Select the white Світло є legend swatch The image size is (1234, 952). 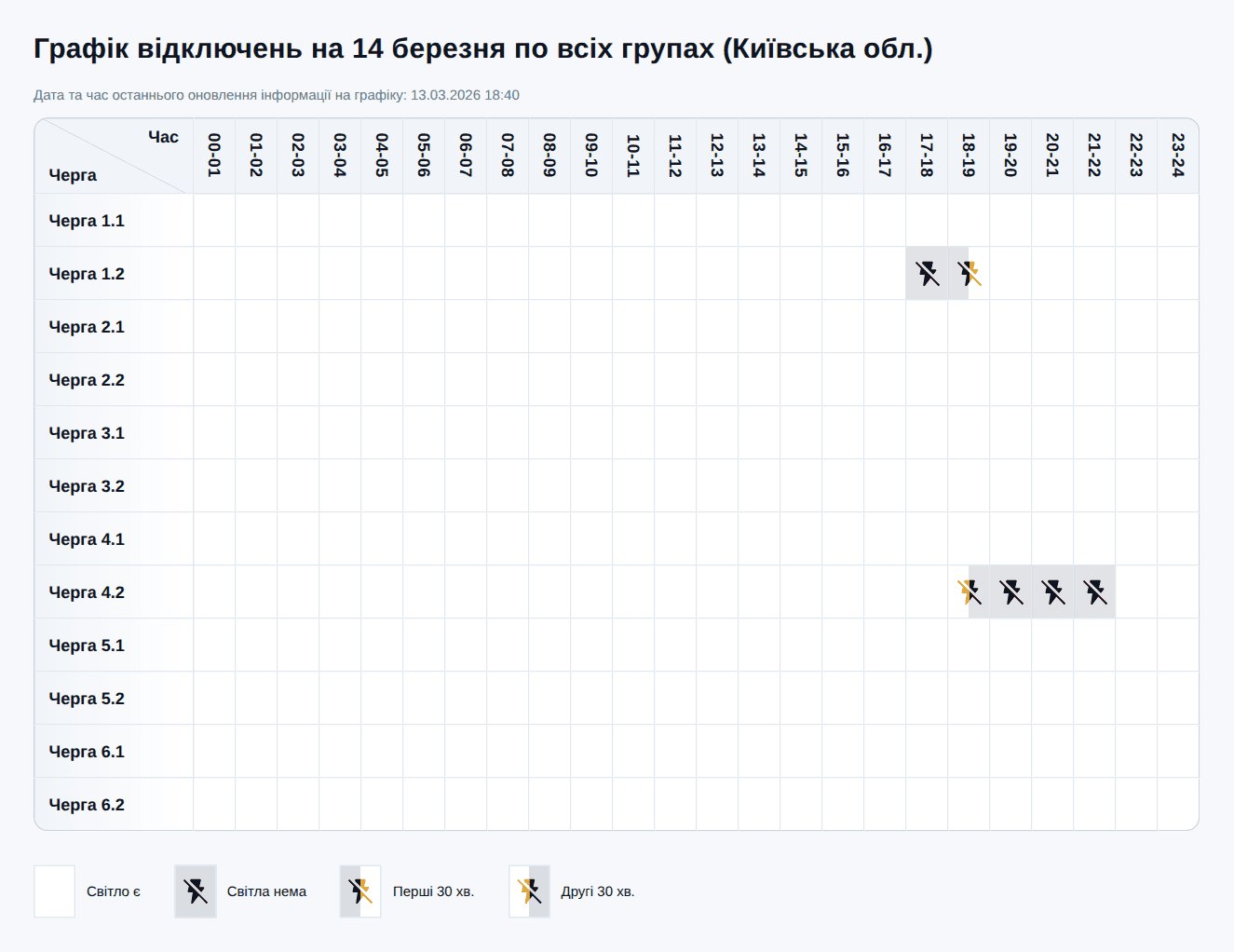tap(54, 891)
